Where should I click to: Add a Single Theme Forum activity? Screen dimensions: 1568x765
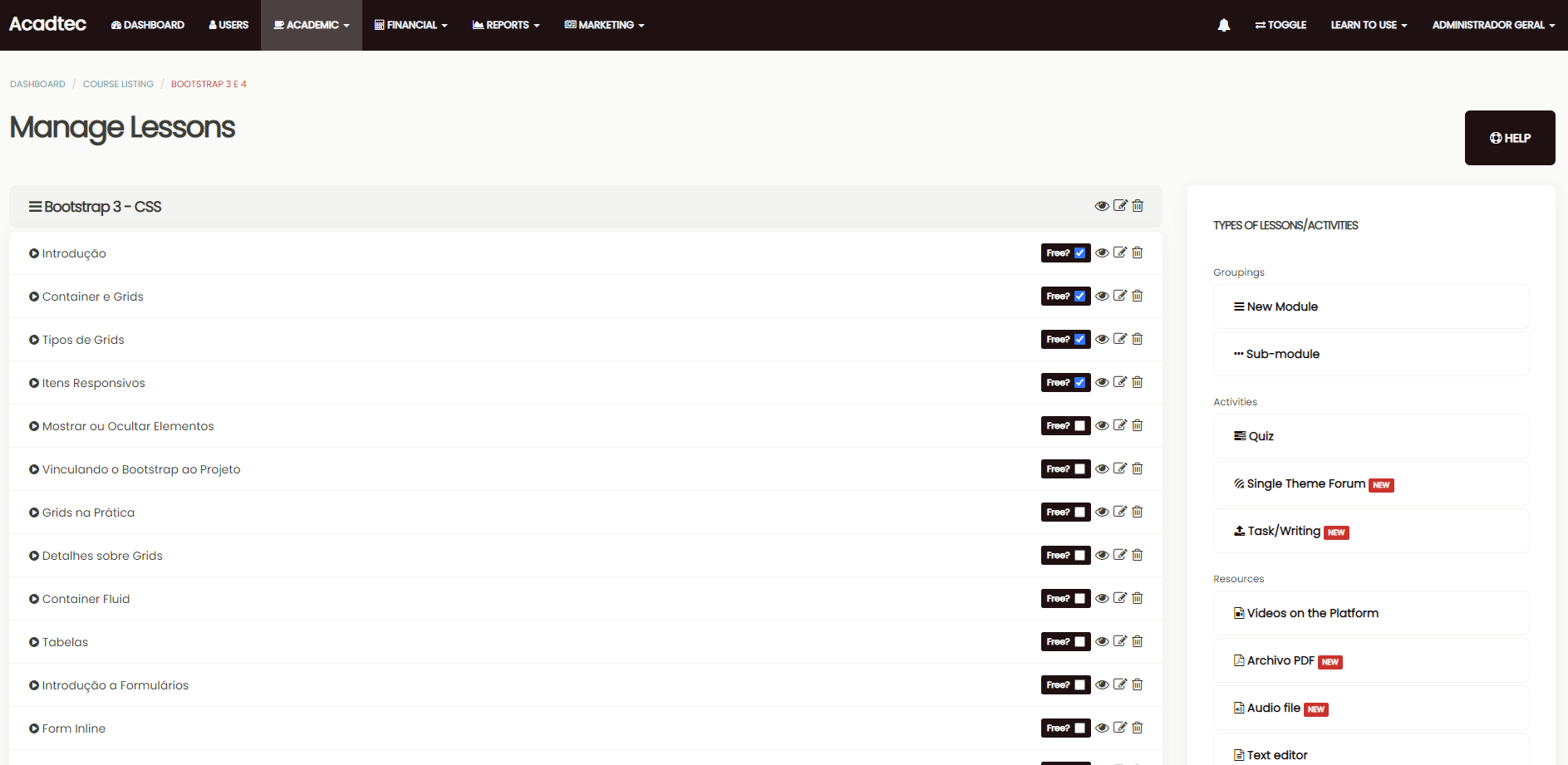(1371, 483)
